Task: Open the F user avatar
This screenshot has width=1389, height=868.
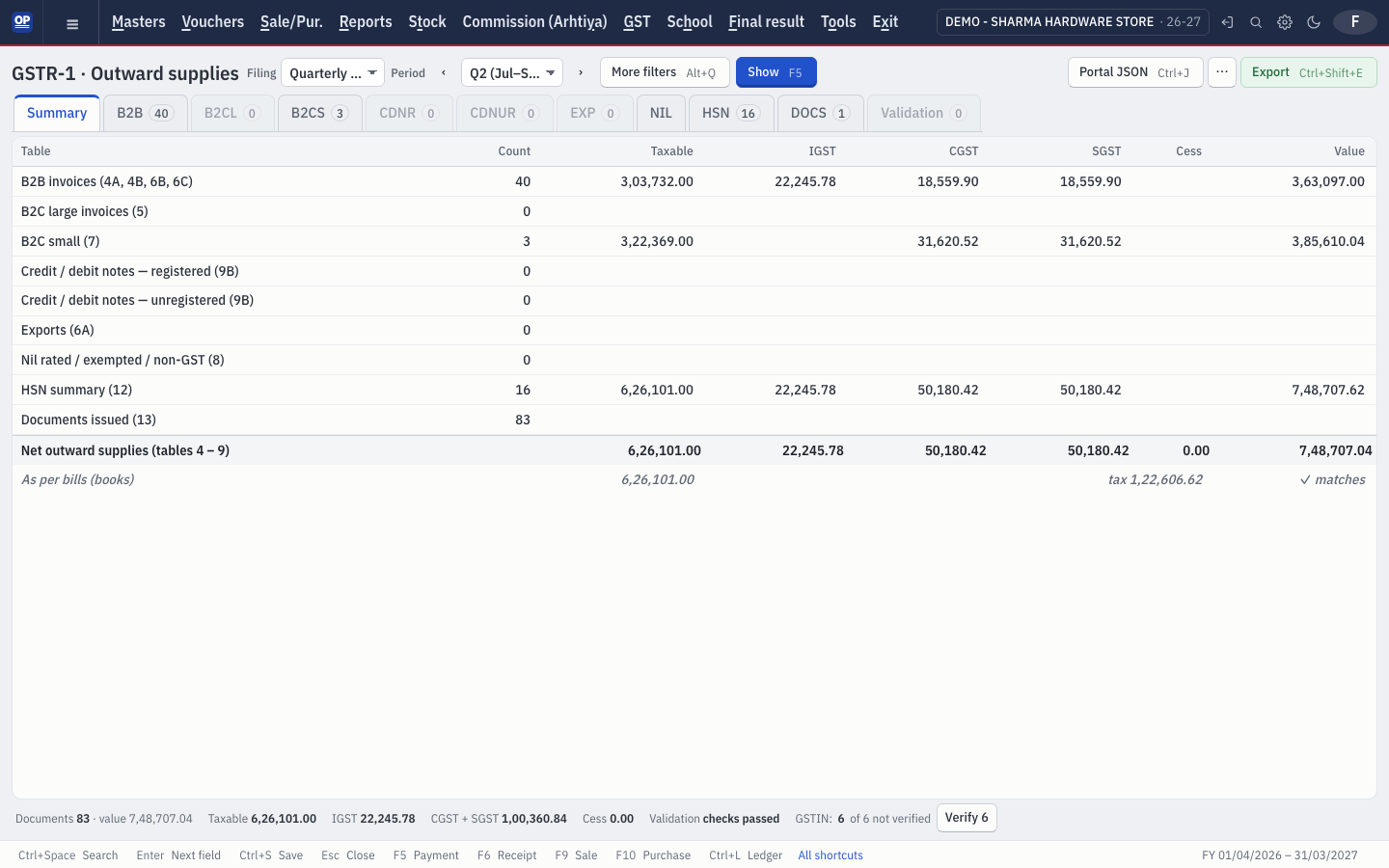Action: click(x=1355, y=22)
